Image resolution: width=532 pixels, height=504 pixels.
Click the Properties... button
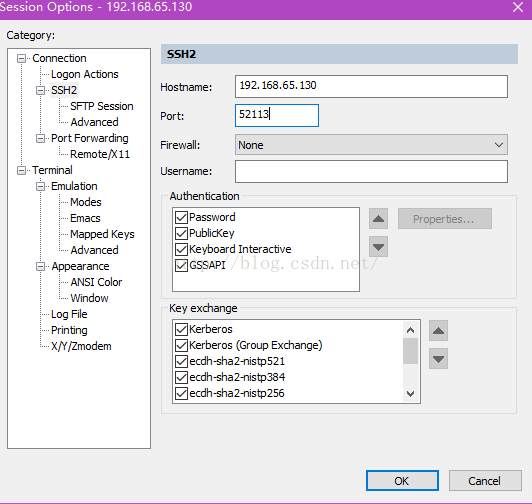(x=444, y=219)
